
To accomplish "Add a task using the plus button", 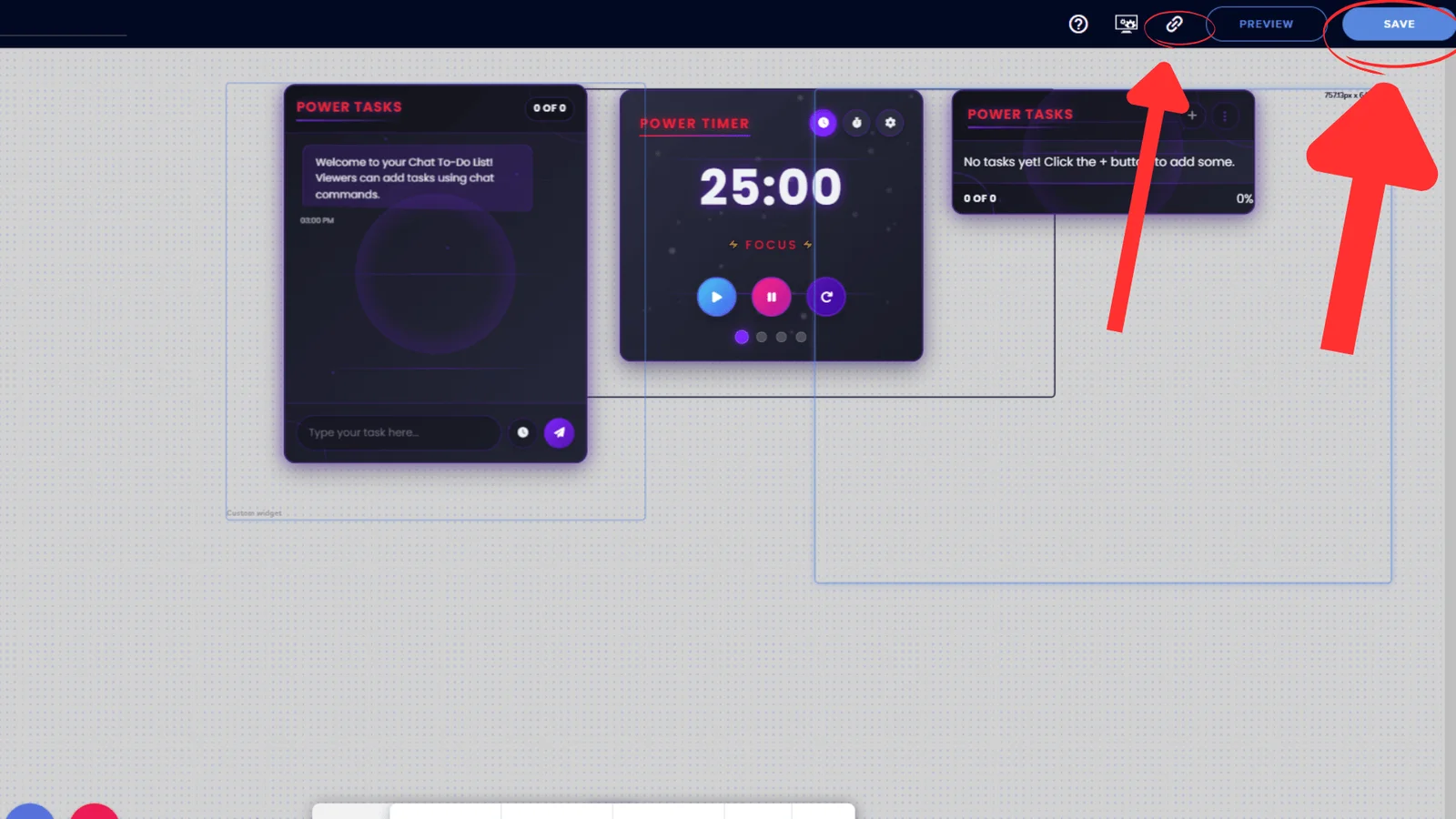I will click(1192, 116).
